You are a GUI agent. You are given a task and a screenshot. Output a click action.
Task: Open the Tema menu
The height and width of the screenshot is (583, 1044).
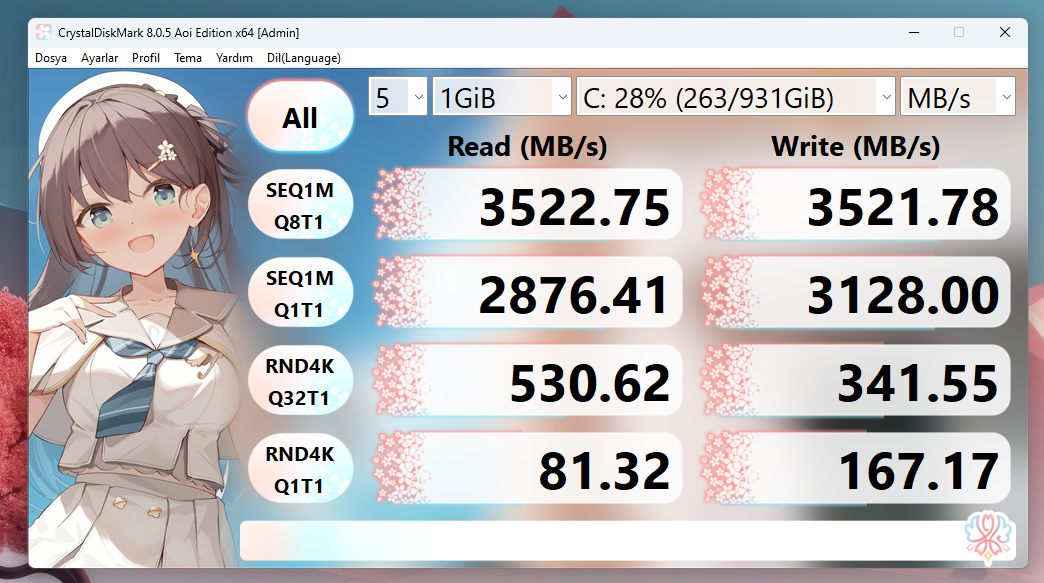[188, 58]
